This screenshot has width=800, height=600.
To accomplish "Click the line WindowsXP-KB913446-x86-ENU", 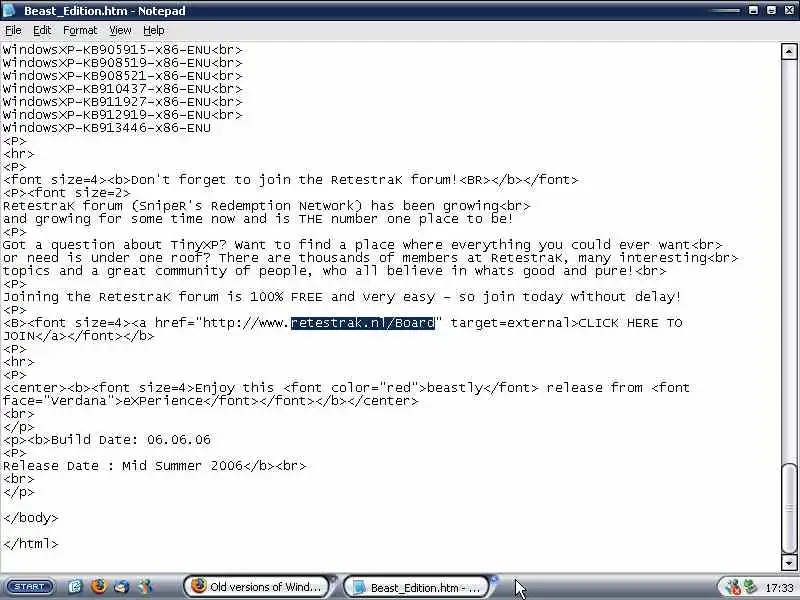I will (107, 128).
